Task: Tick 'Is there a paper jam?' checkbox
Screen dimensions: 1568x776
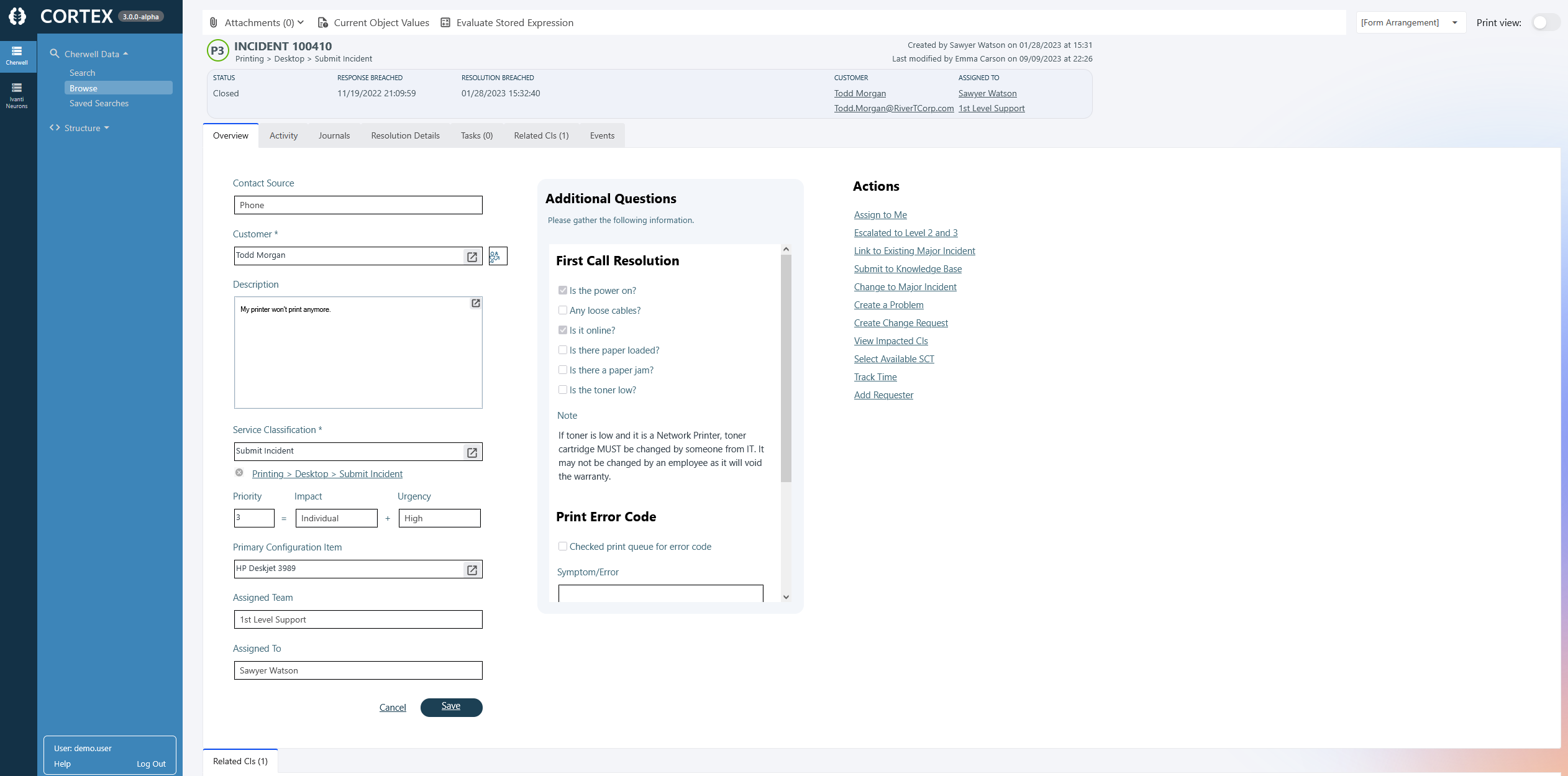Action: (x=563, y=370)
